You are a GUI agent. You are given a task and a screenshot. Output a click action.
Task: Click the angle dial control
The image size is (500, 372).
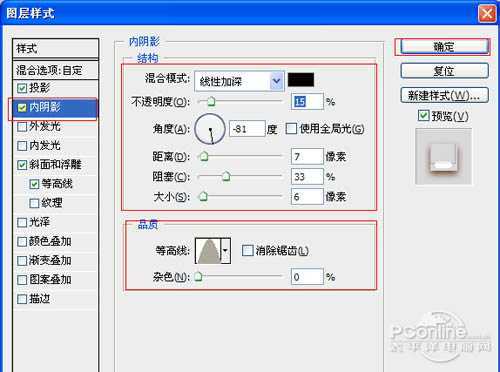210,129
